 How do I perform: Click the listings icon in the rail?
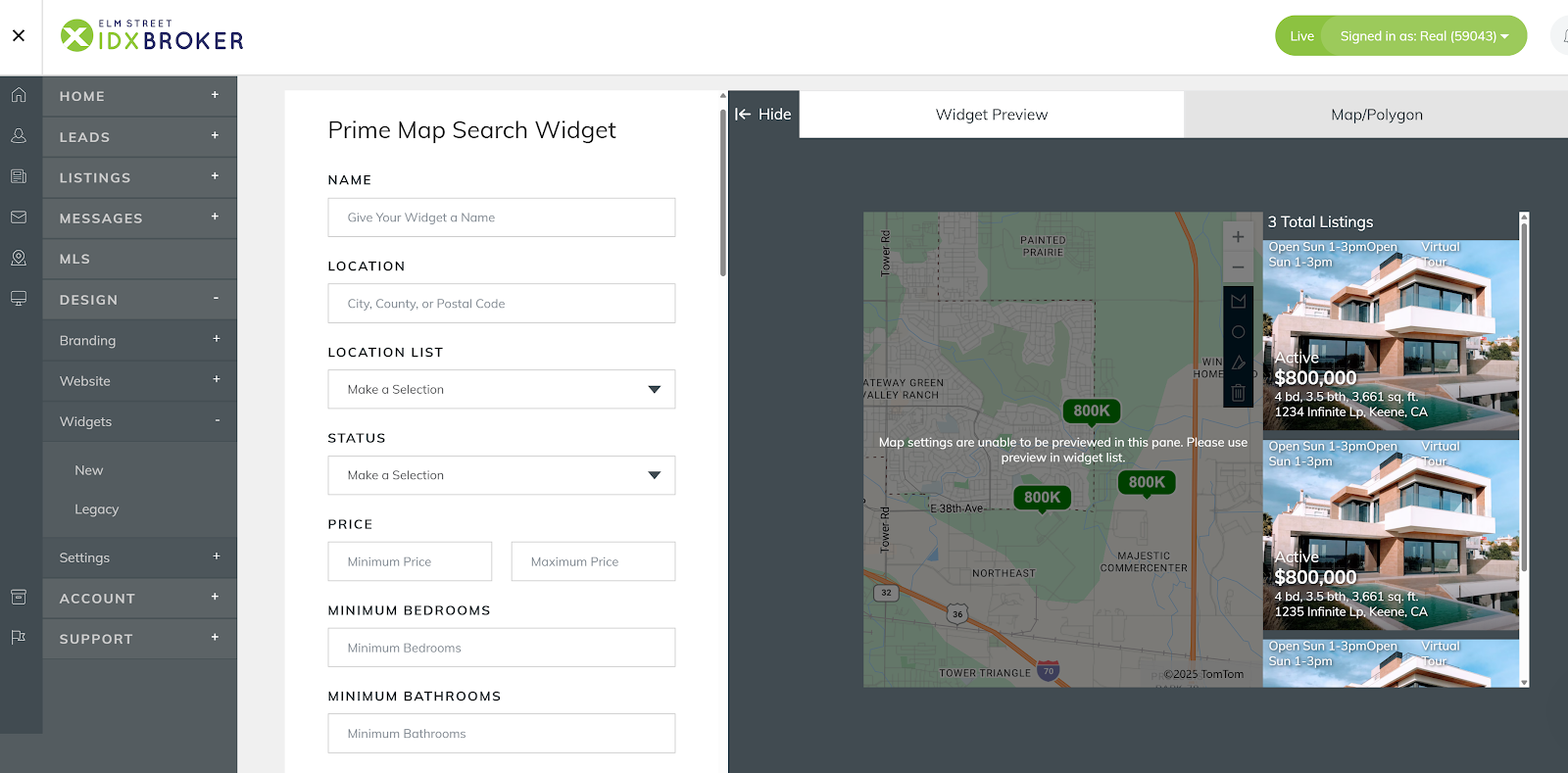(19, 176)
